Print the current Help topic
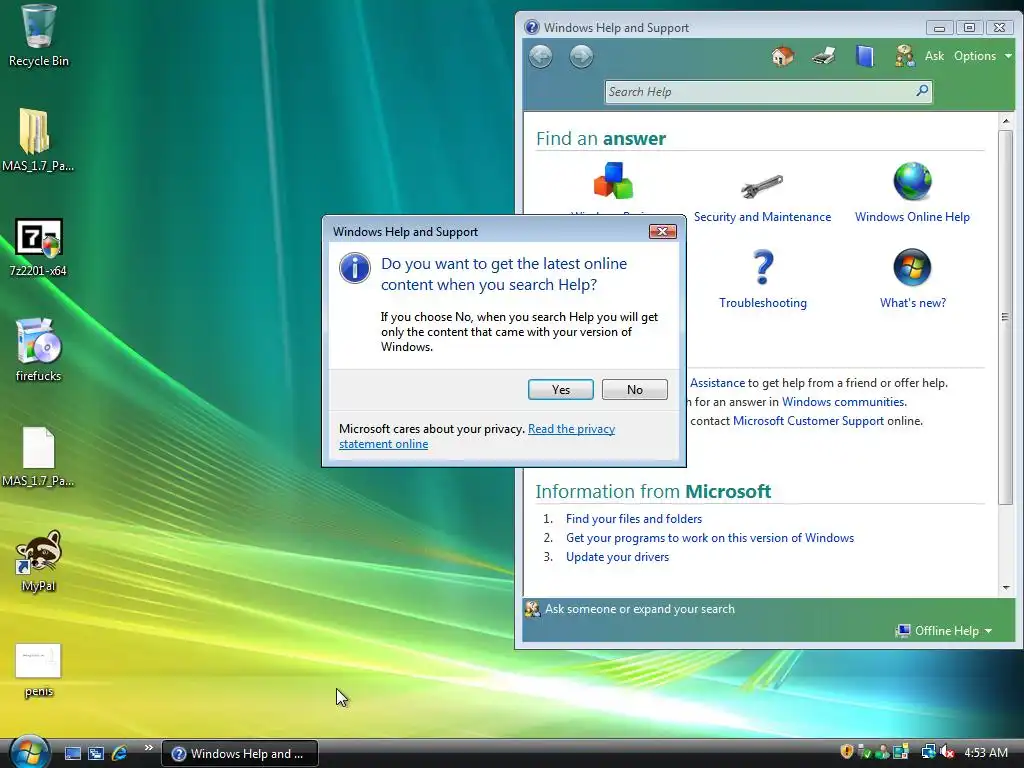Viewport: 1024px width, 768px height. coord(824,56)
